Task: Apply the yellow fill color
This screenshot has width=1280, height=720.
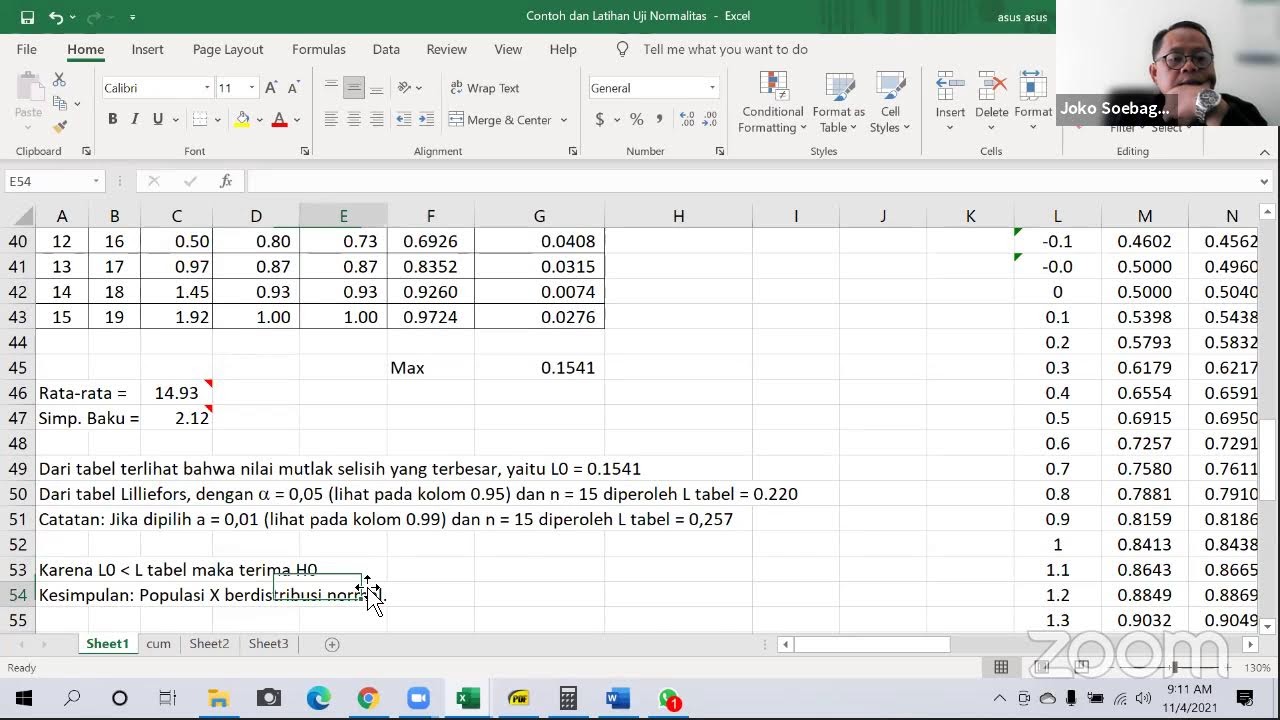Action: (242, 120)
